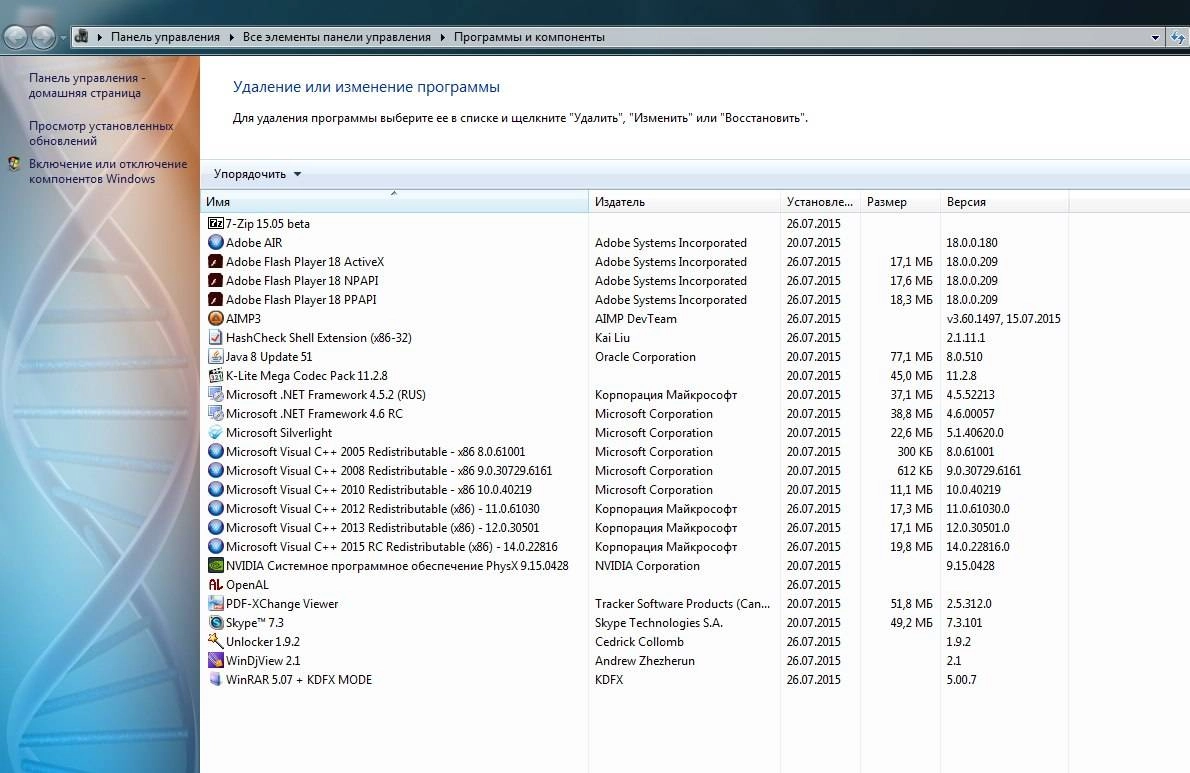
Task: Click the publisher text KDFX
Action: pos(609,679)
